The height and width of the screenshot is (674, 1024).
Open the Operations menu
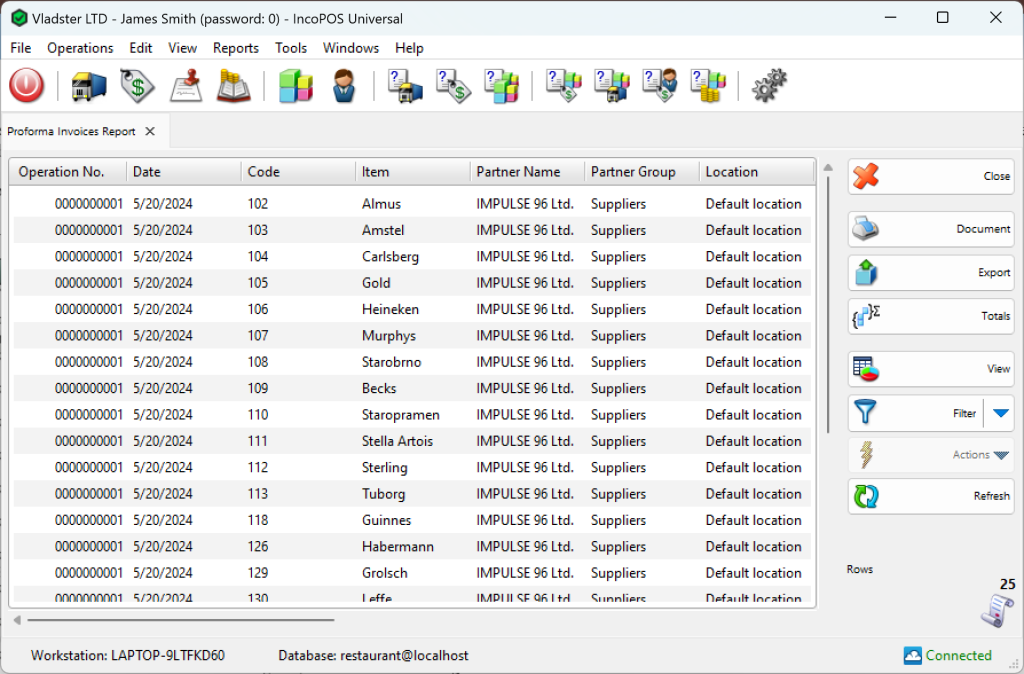pyautogui.click(x=80, y=48)
